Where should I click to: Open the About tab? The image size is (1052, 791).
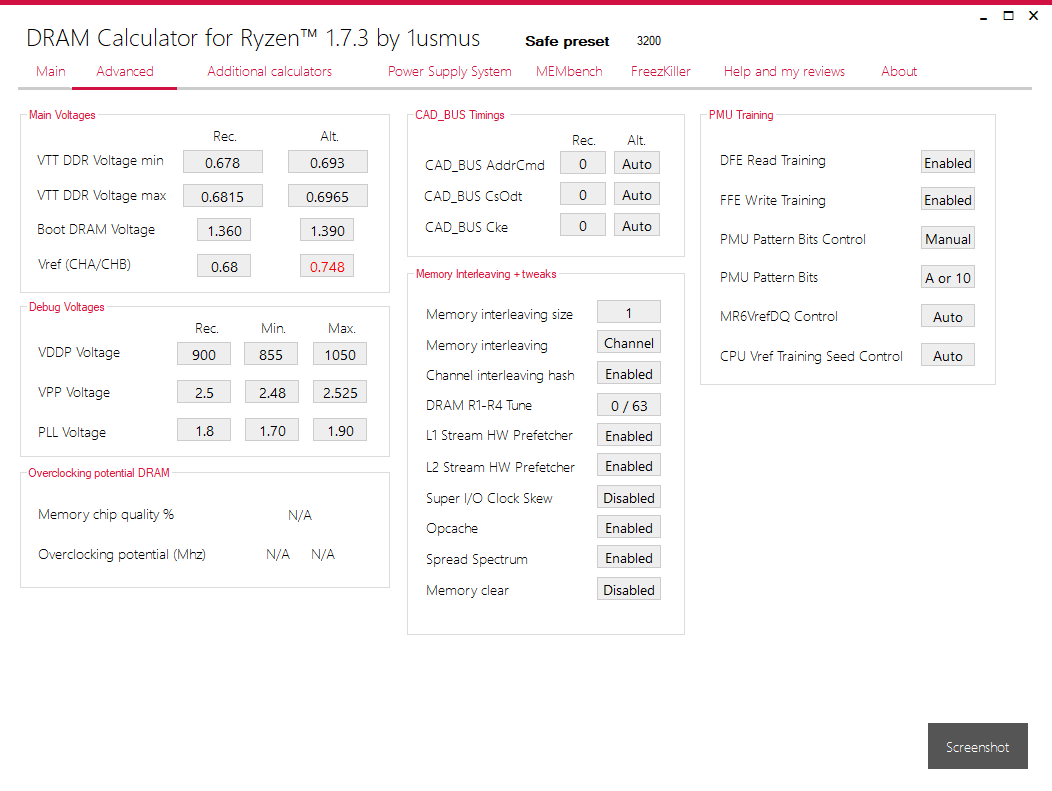pyautogui.click(x=898, y=71)
